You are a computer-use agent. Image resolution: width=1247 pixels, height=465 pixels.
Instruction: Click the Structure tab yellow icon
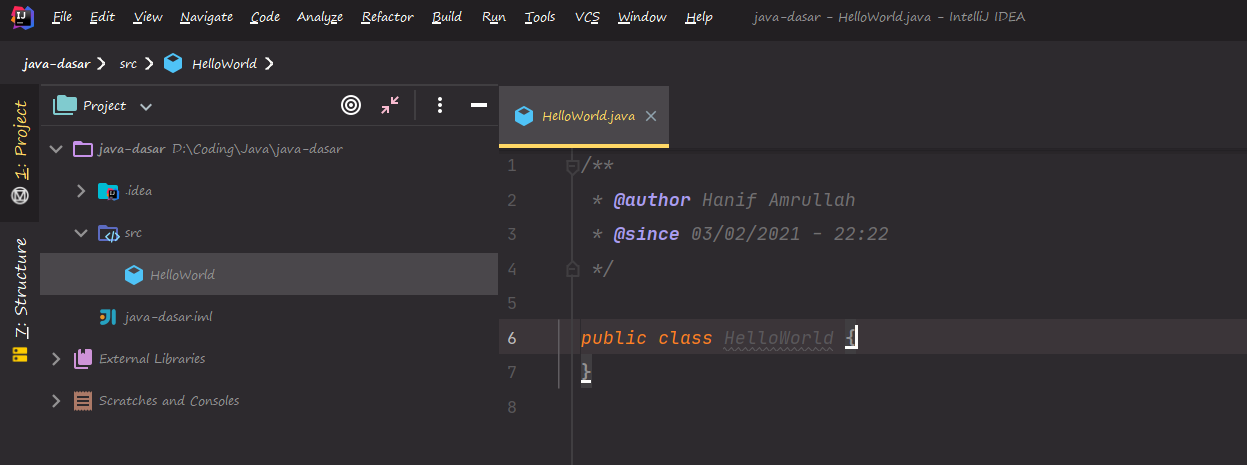pos(20,355)
